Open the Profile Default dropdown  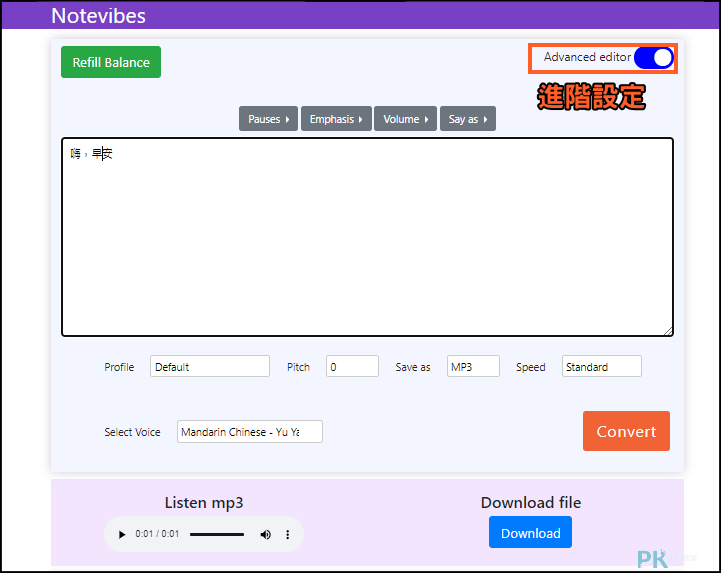(x=210, y=367)
